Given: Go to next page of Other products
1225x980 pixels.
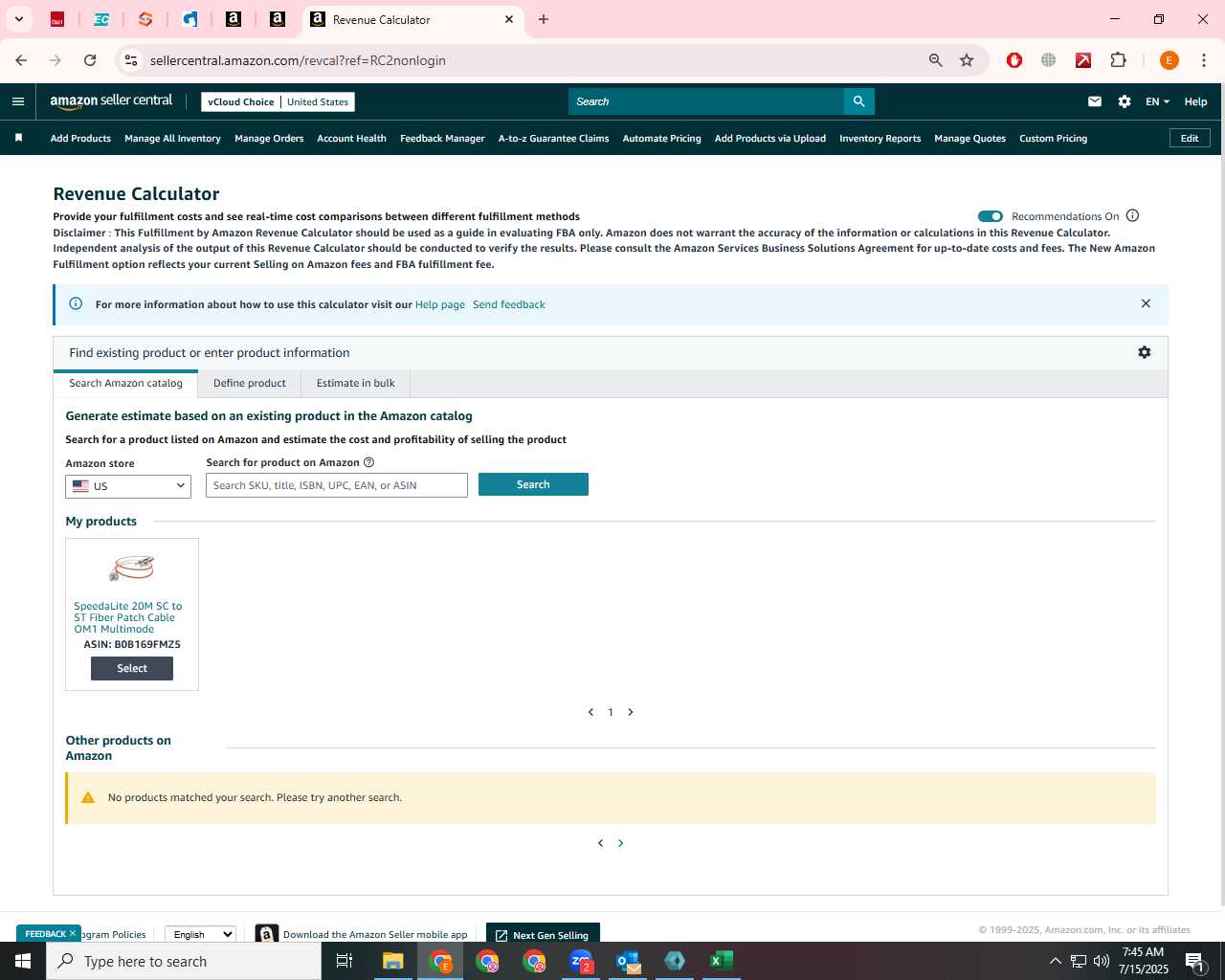Looking at the screenshot, I should click(x=621, y=843).
